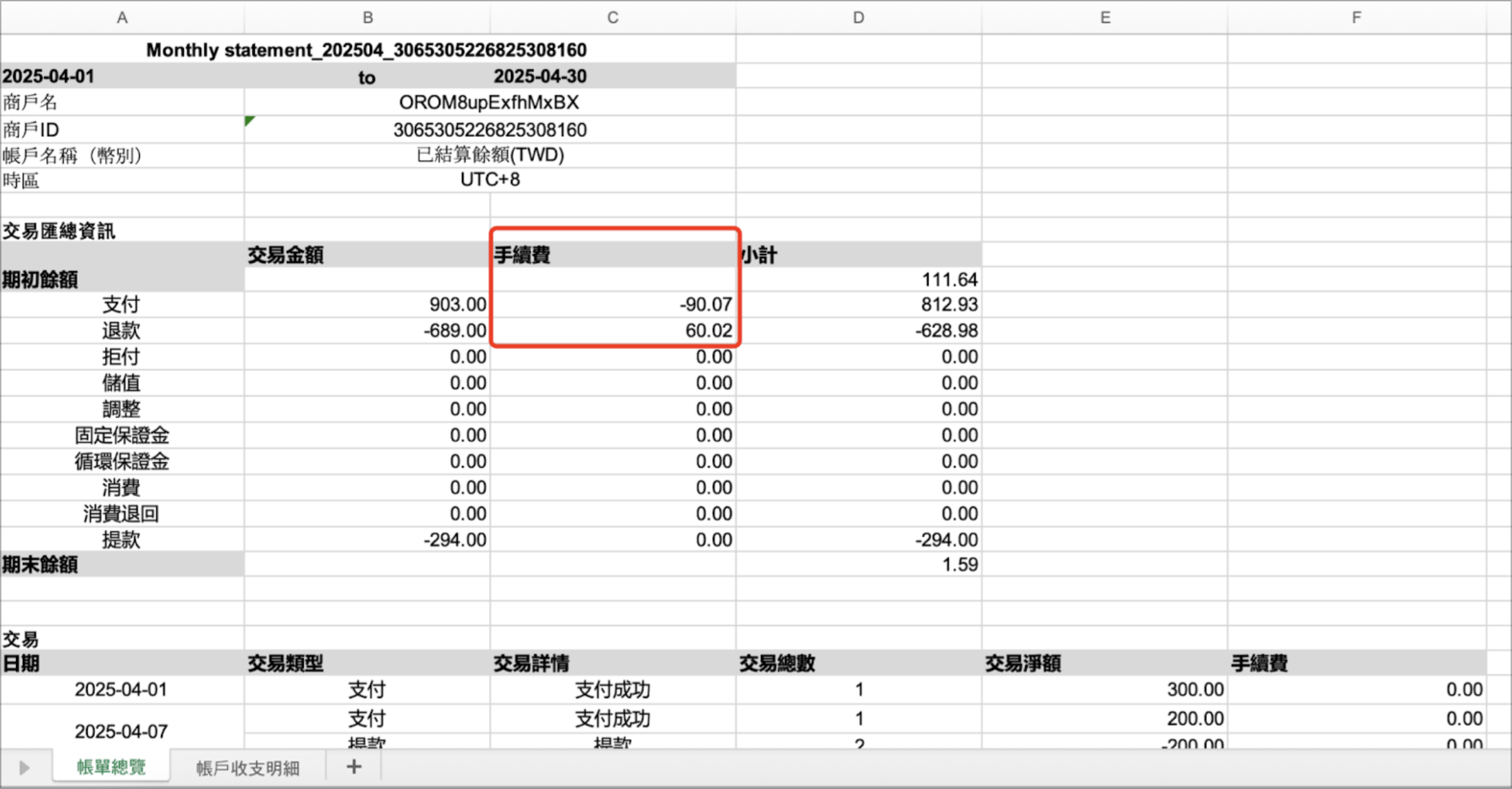
Task: Click the 時區 label cell
Action: (122, 181)
